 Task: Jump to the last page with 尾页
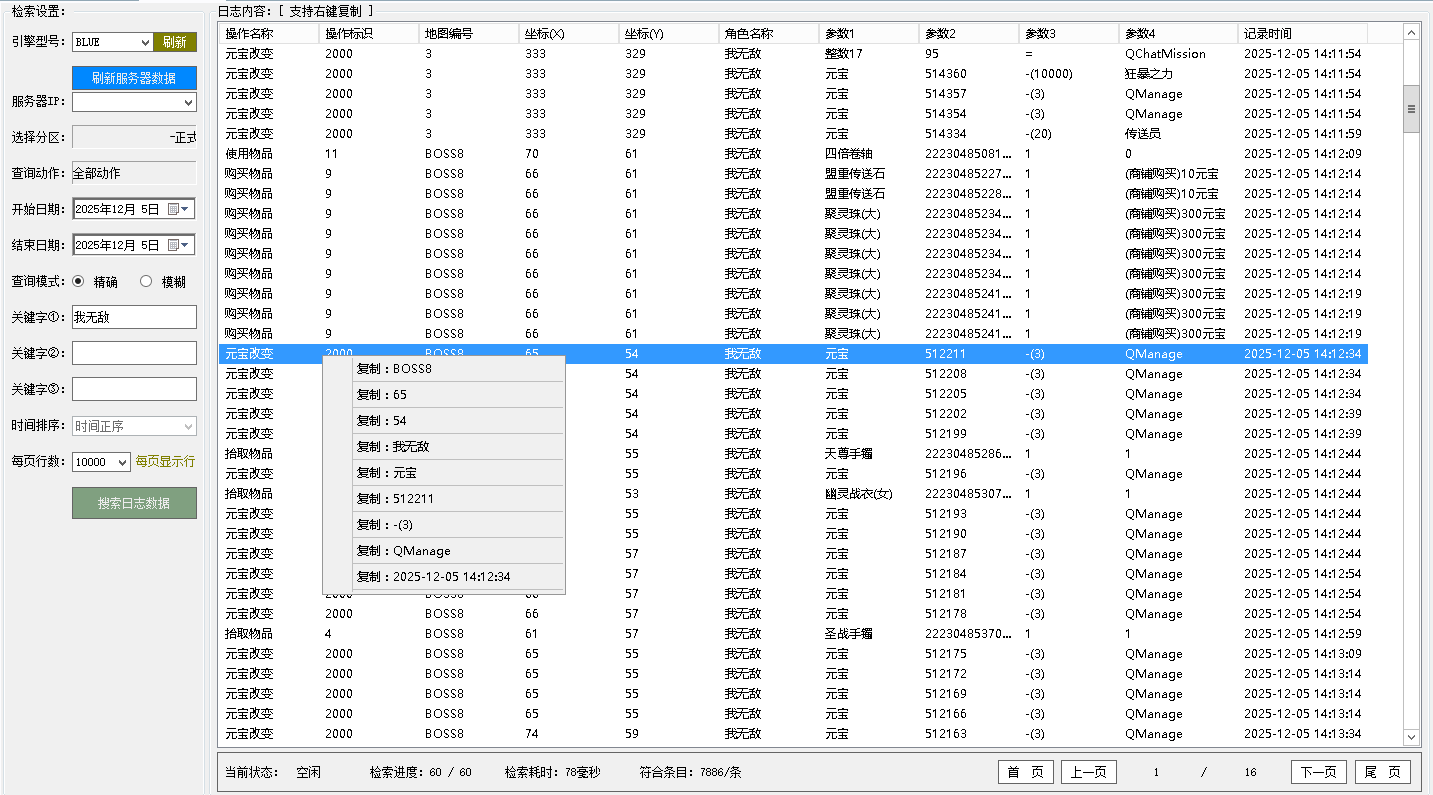pyautogui.click(x=1383, y=772)
